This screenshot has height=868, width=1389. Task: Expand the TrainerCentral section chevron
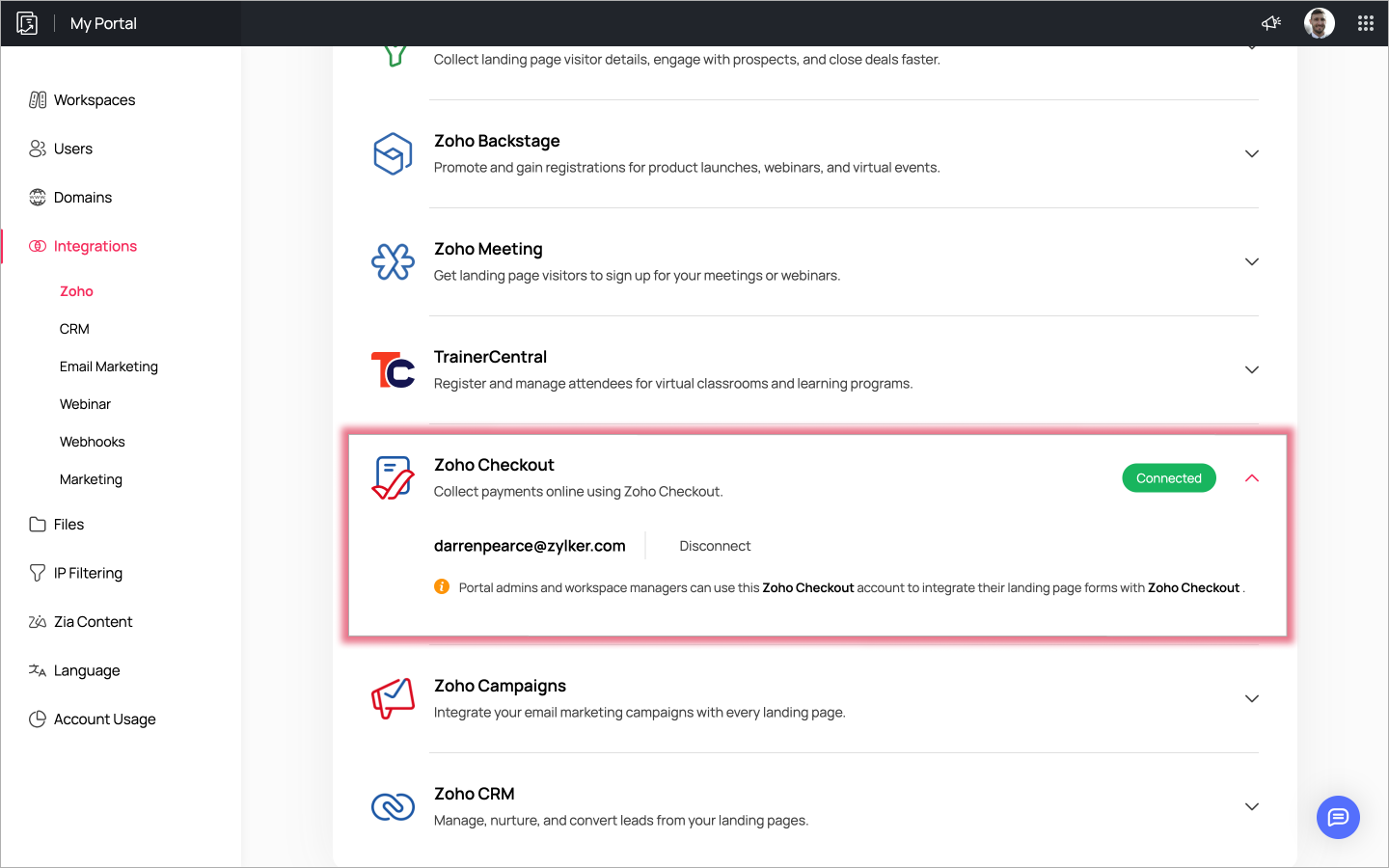(1252, 370)
